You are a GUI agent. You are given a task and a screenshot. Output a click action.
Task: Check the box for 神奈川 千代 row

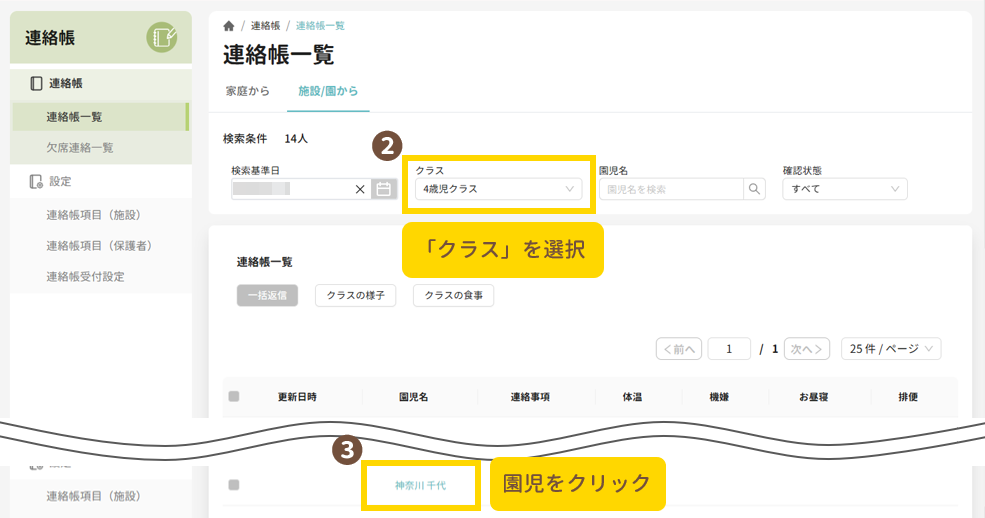(x=234, y=485)
